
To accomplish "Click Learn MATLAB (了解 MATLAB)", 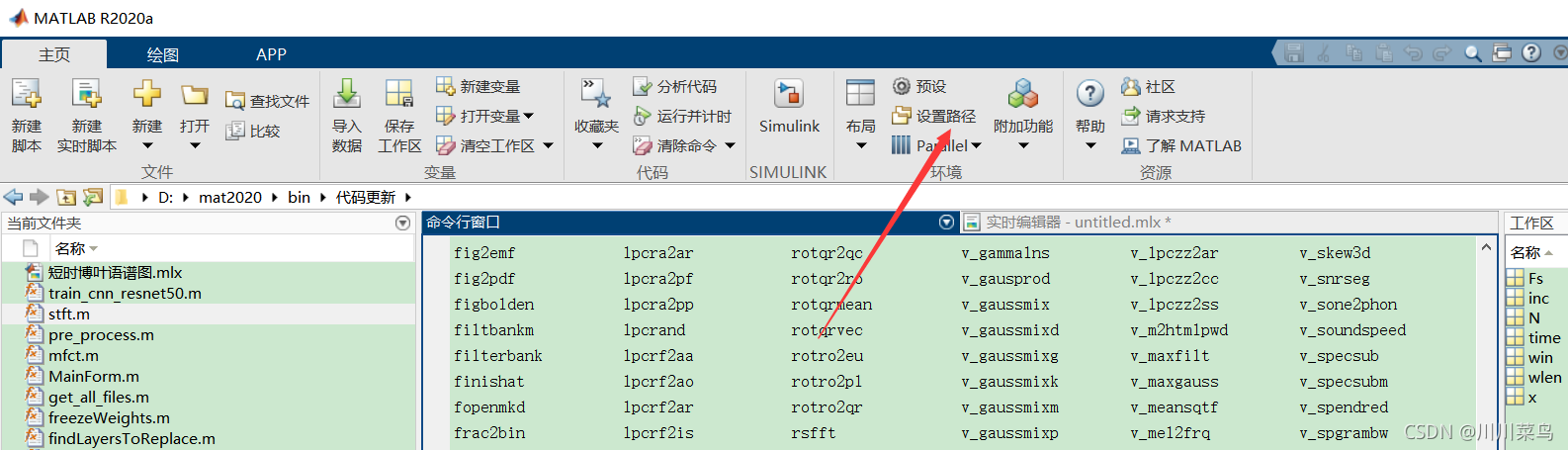I will 1181,146.
